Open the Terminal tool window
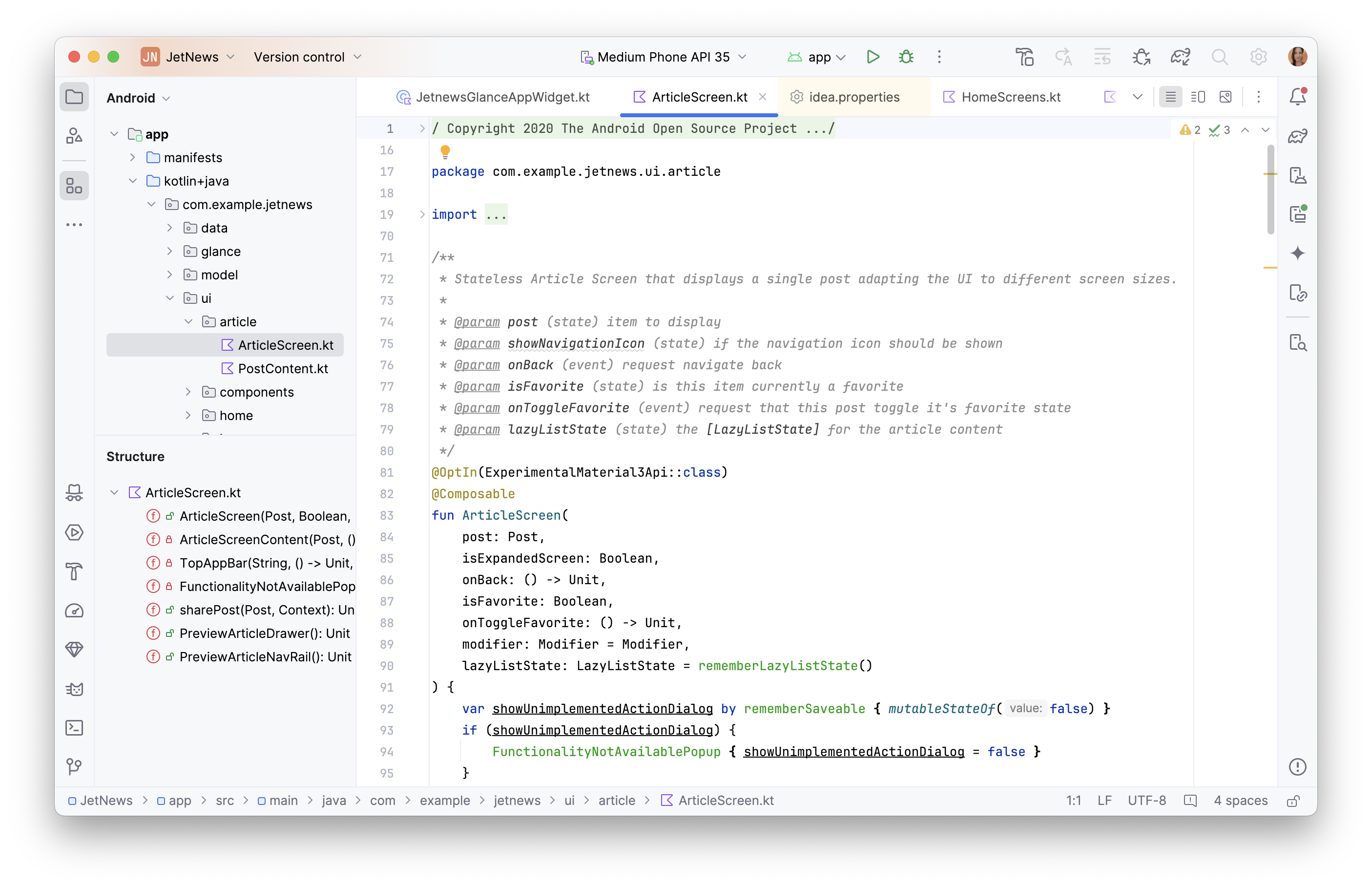Image resolution: width=1372 pixels, height=888 pixels. (74, 728)
